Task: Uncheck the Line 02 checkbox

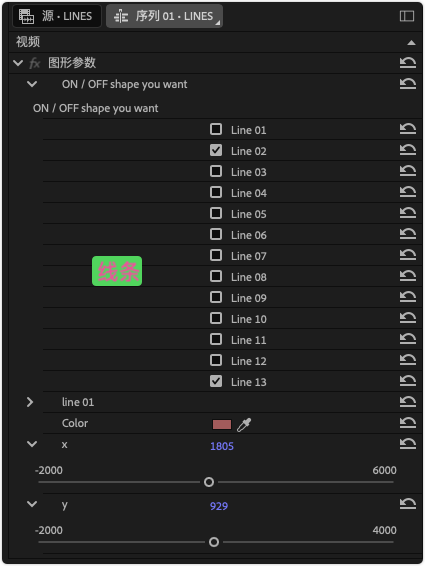Action: point(216,150)
